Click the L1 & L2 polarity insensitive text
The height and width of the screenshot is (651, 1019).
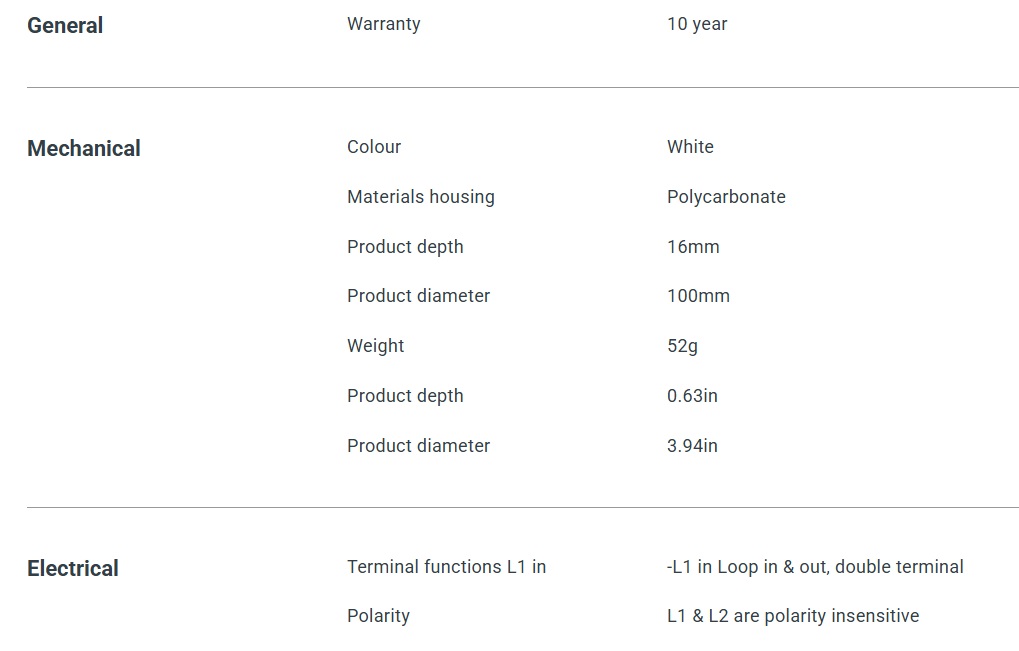792,616
